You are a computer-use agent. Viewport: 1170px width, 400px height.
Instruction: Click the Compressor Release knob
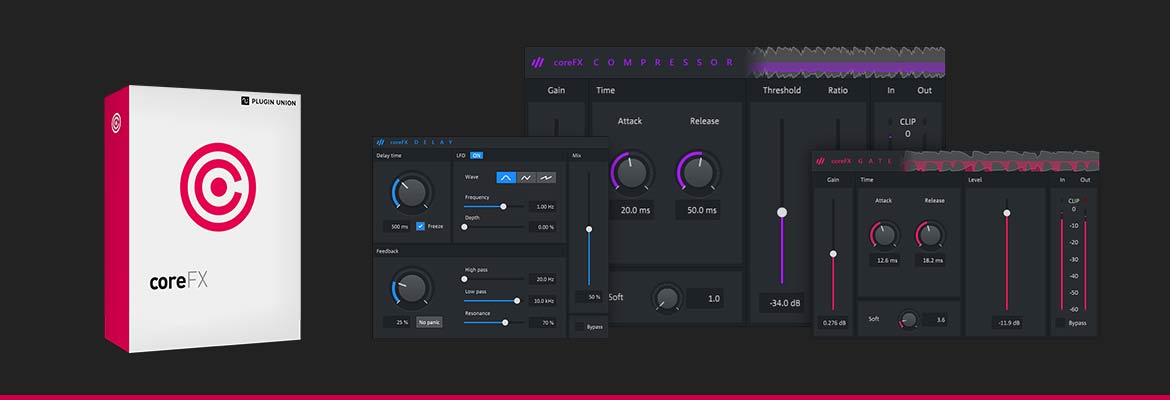point(698,172)
